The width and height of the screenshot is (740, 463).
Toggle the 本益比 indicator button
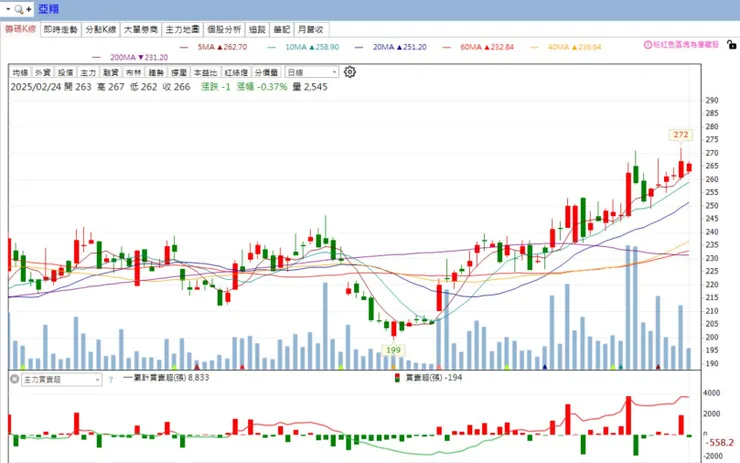206,72
